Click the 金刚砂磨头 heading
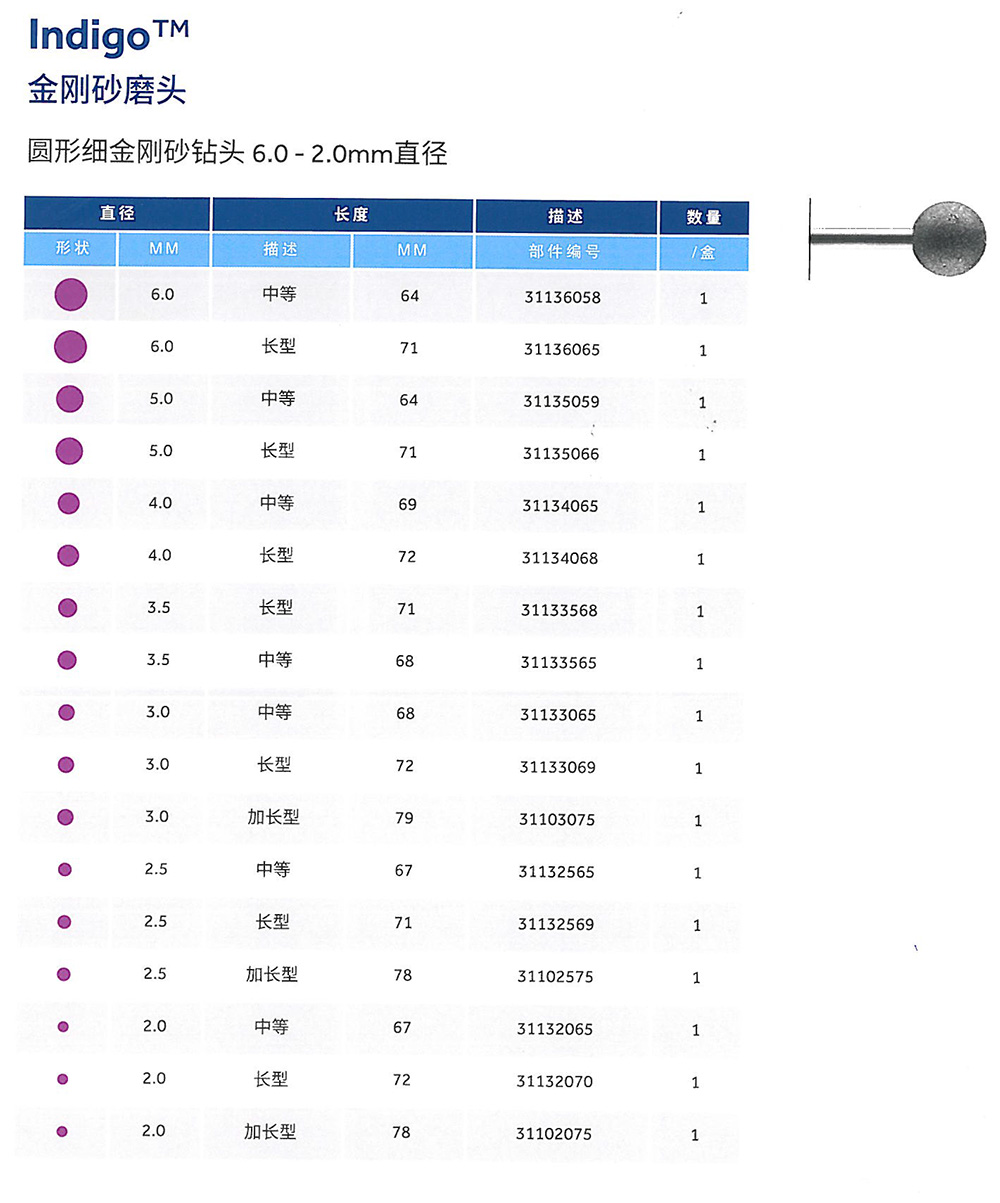This screenshot has width=1000, height=1203. (107, 91)
